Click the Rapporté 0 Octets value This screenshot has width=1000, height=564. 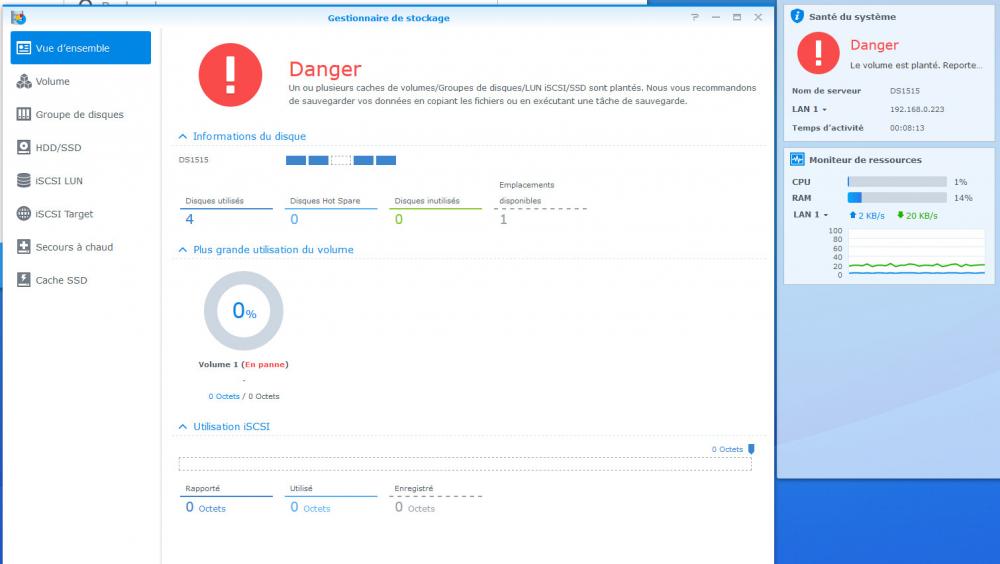click(x=205, y=508)
